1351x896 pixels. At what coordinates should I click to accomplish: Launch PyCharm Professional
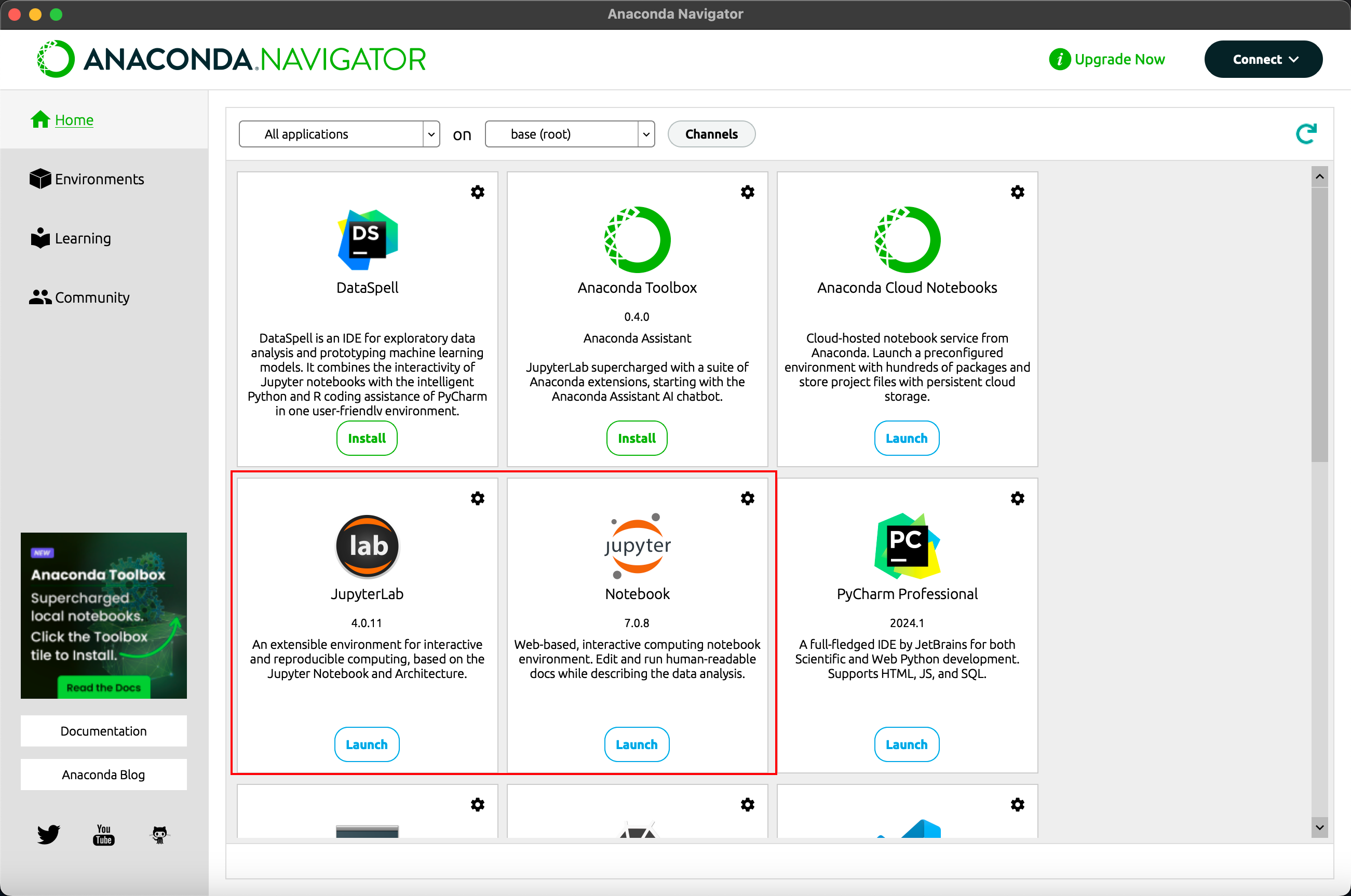coord(907,744)
